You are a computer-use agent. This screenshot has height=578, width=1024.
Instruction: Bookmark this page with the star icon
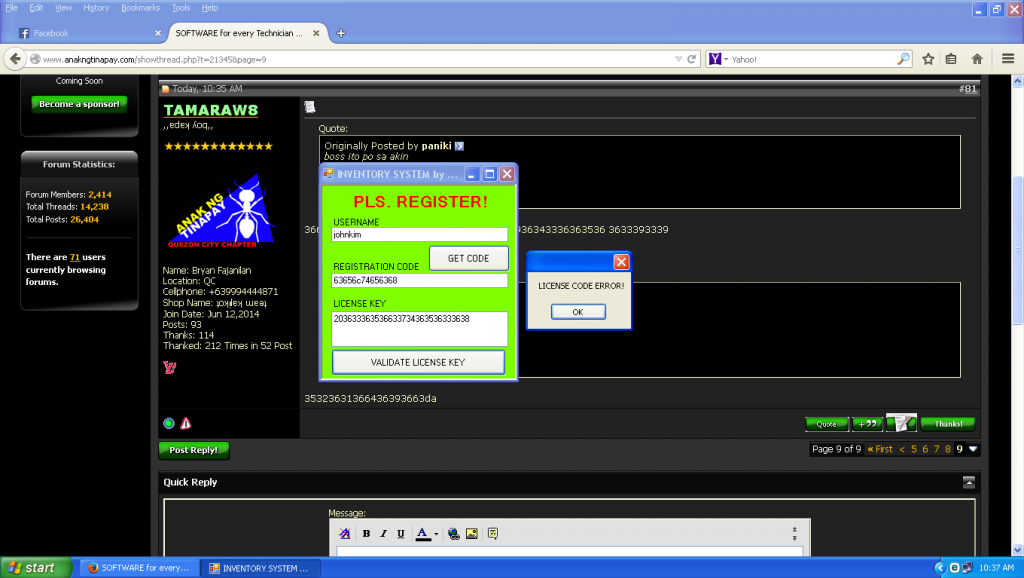928,59
